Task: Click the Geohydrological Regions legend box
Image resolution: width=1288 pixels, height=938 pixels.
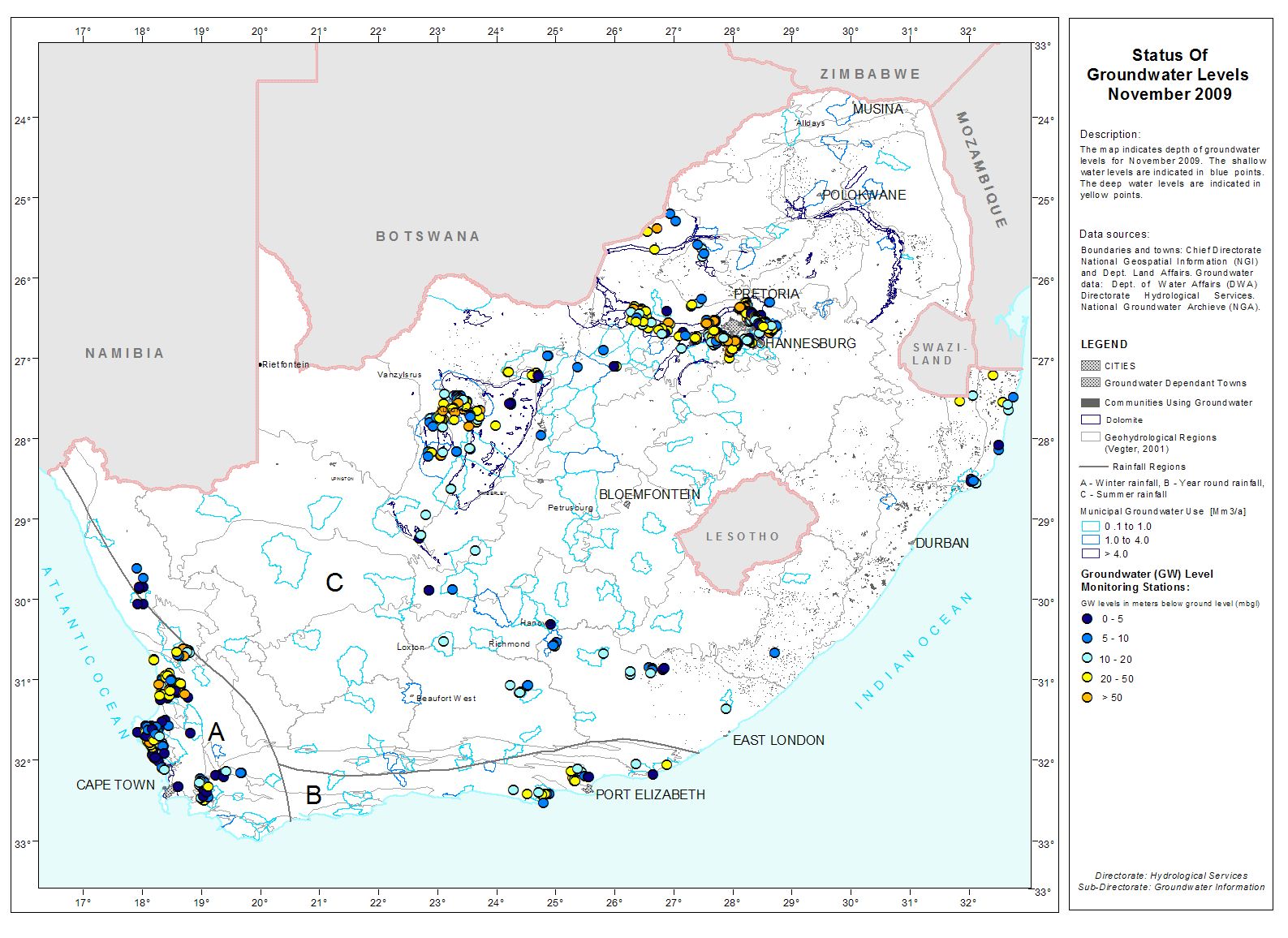Action: click(1090, 437)
